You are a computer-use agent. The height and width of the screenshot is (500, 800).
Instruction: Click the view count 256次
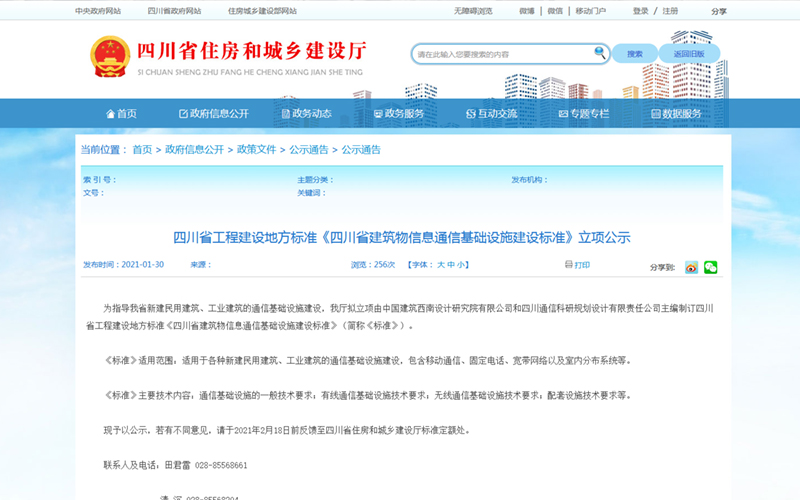click(385, 264)
